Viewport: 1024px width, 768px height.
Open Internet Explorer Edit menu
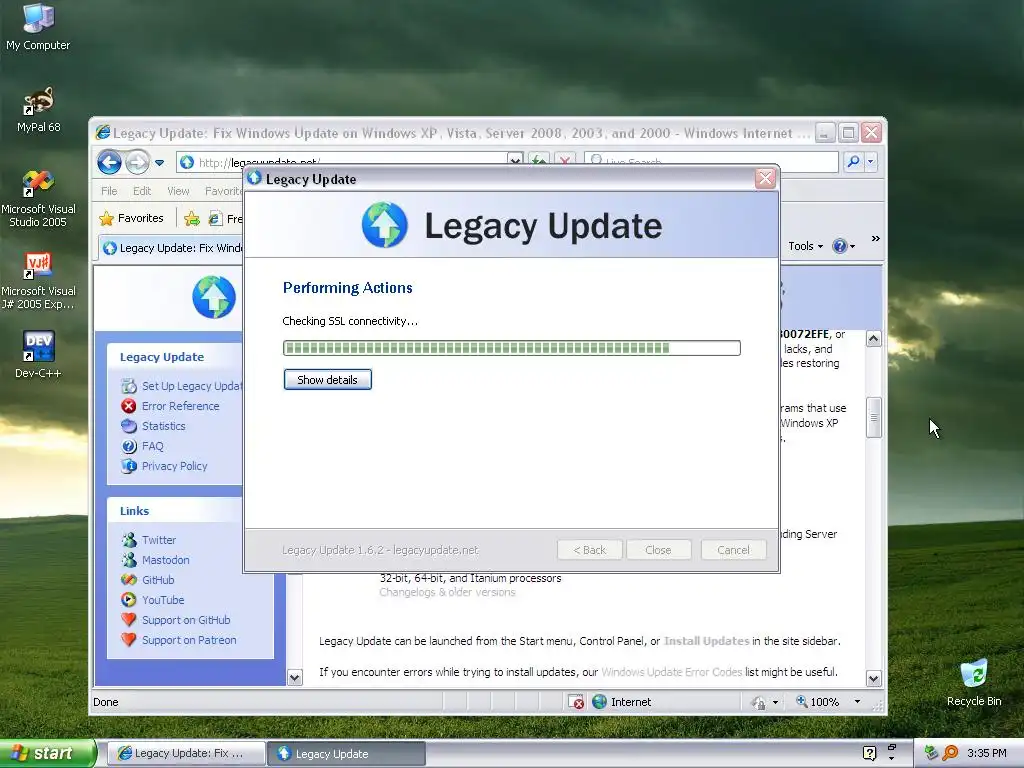142,191
